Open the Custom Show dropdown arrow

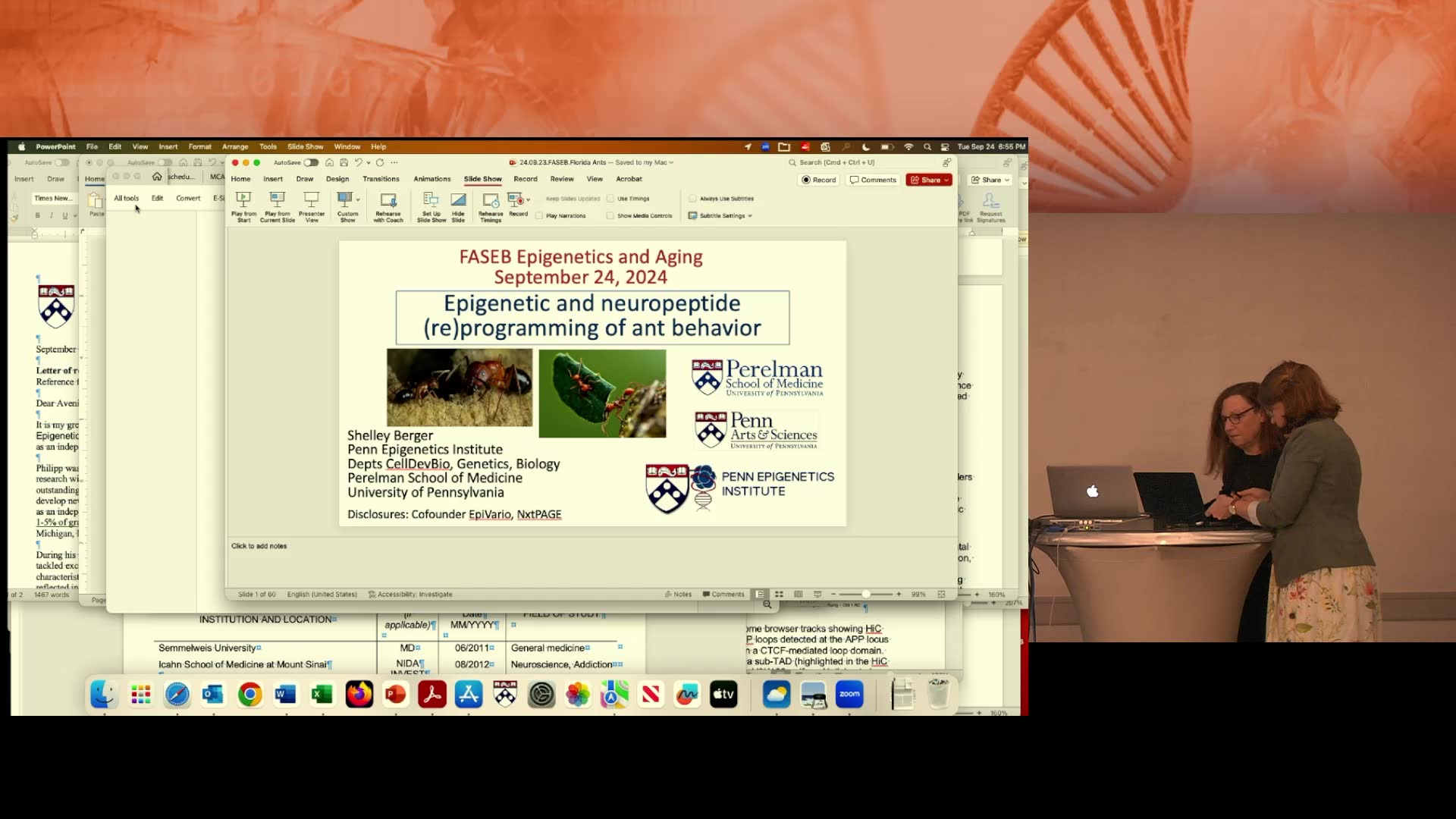point(358,199)
